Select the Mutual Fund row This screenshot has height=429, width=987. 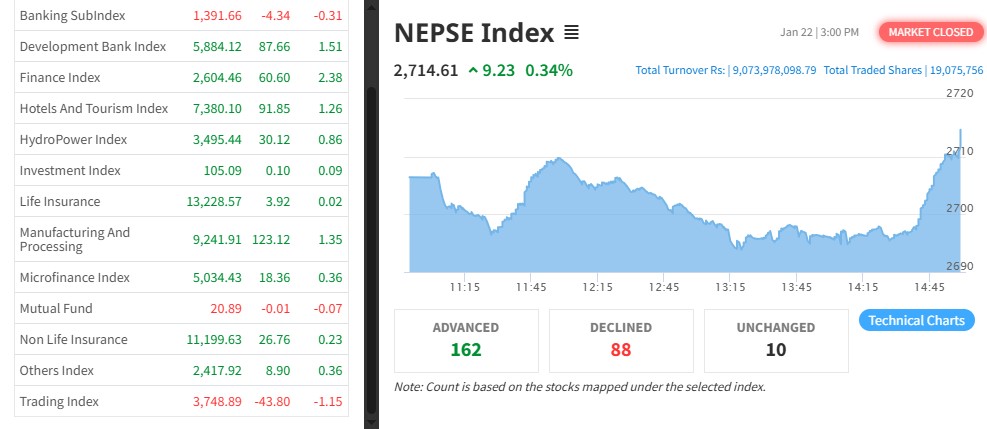[54, 309]
